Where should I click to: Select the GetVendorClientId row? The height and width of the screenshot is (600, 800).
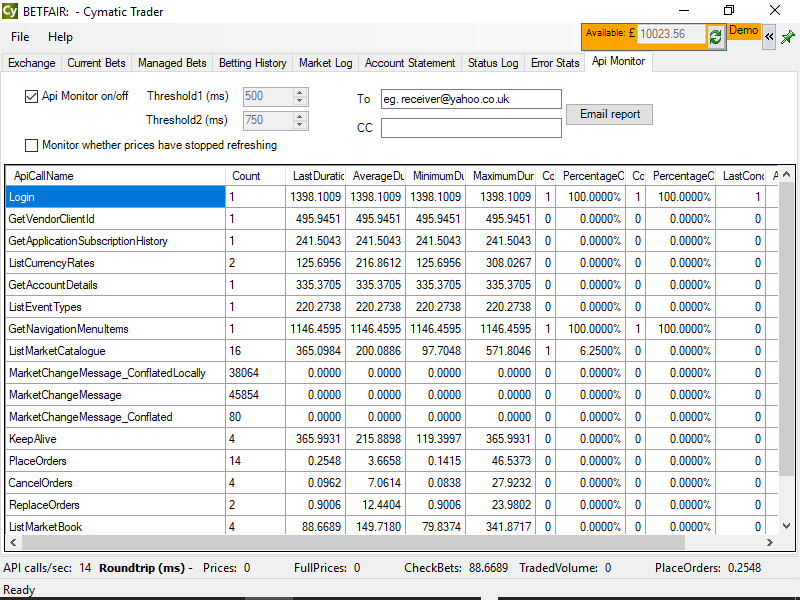pos(392,219)
